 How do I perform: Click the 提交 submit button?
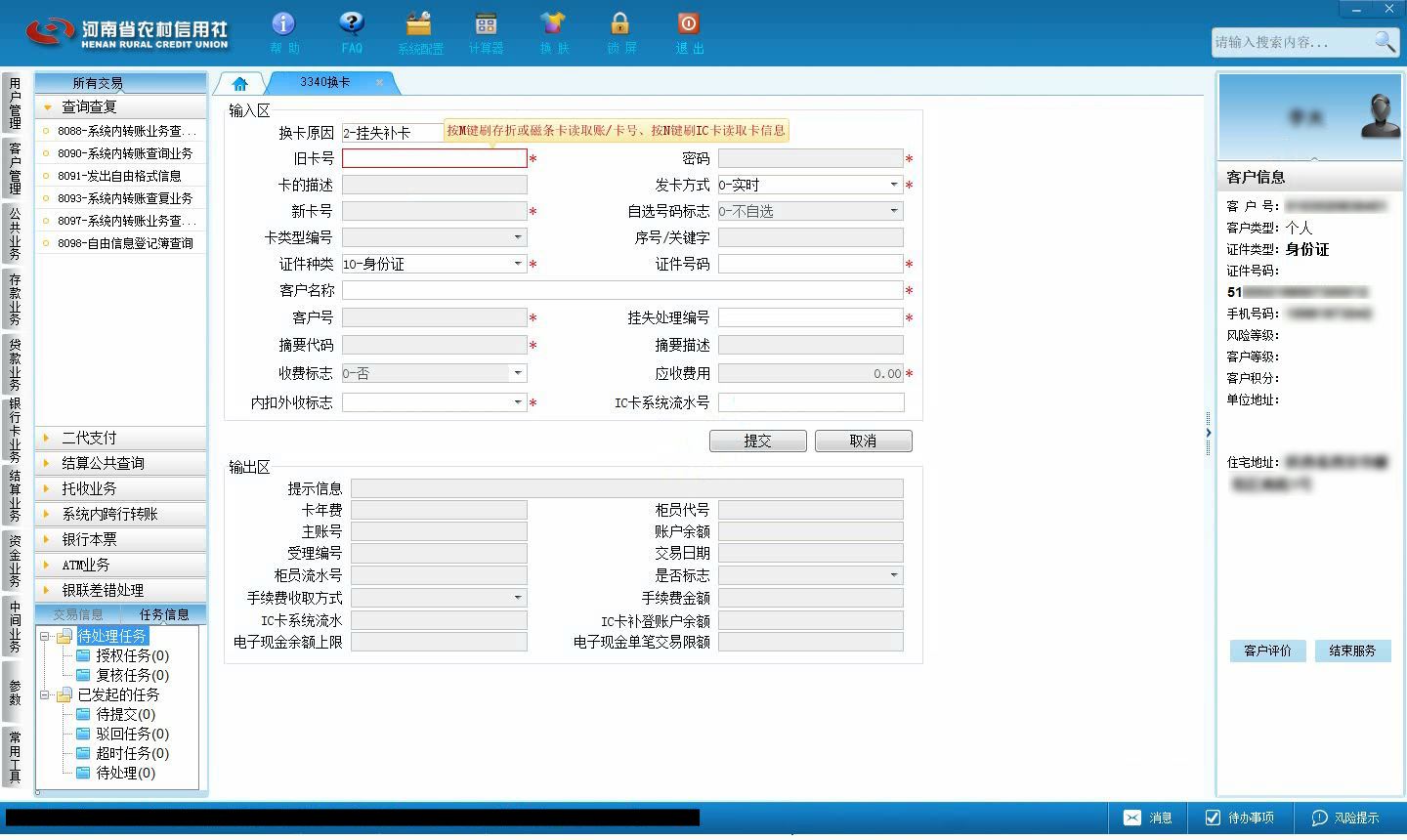click(758, 441)
